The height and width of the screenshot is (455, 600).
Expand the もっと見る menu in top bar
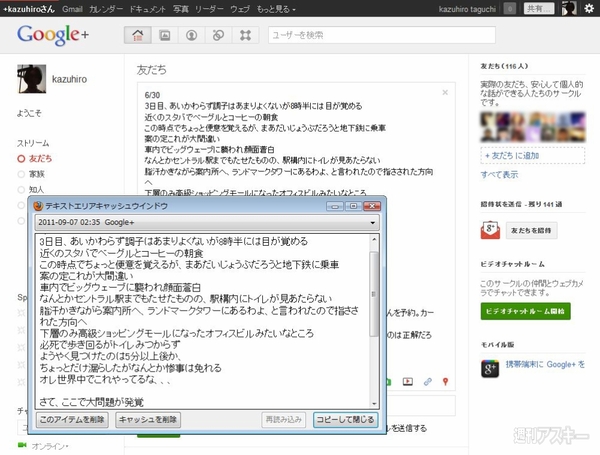click(276, 9)
